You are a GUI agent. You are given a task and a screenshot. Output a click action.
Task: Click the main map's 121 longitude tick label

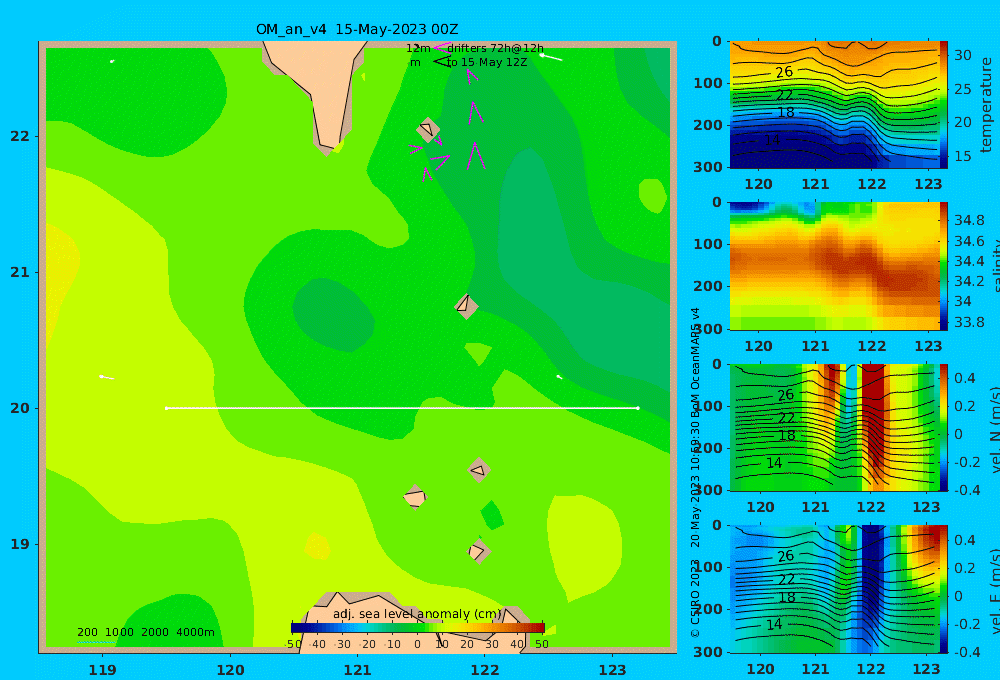(x=357, y=670)
